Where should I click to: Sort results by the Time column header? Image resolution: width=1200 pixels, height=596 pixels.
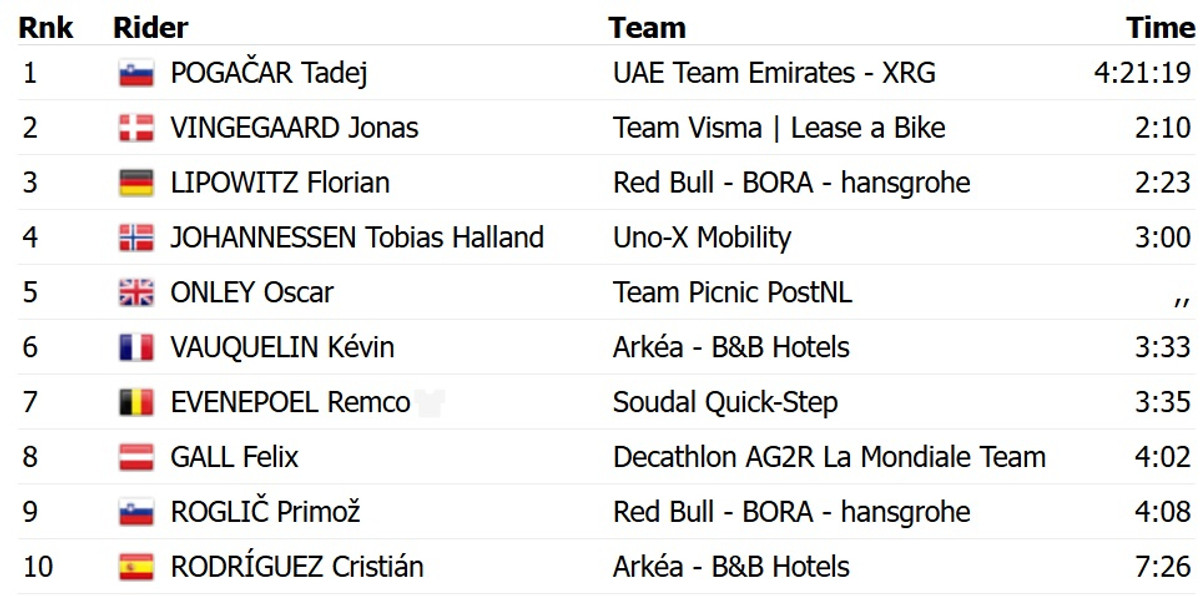(1160, 27)
